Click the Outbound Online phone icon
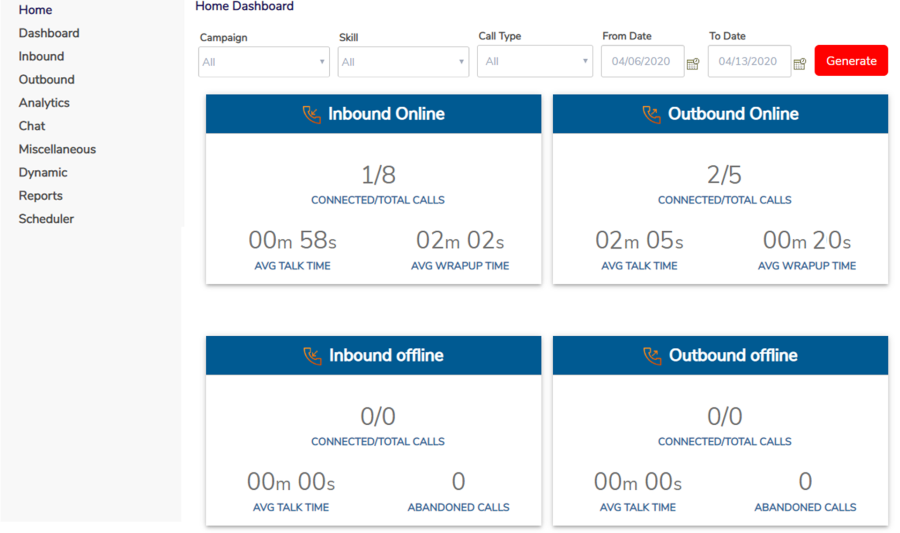The image size is (900, 533). 651,114
